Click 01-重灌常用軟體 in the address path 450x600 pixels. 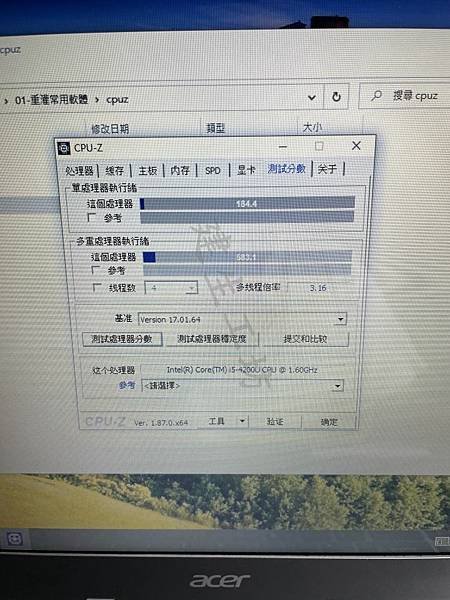(x=51, y=100)
